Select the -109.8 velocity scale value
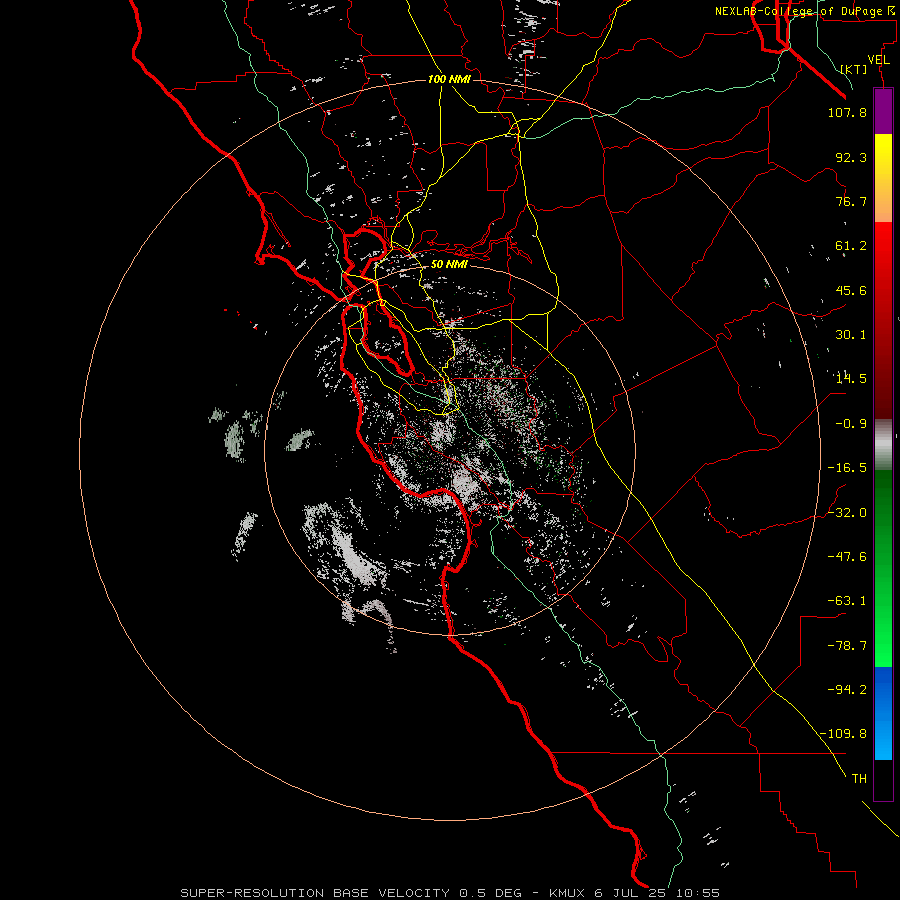This screenshot has height=900, width=900. coord(843,734)
